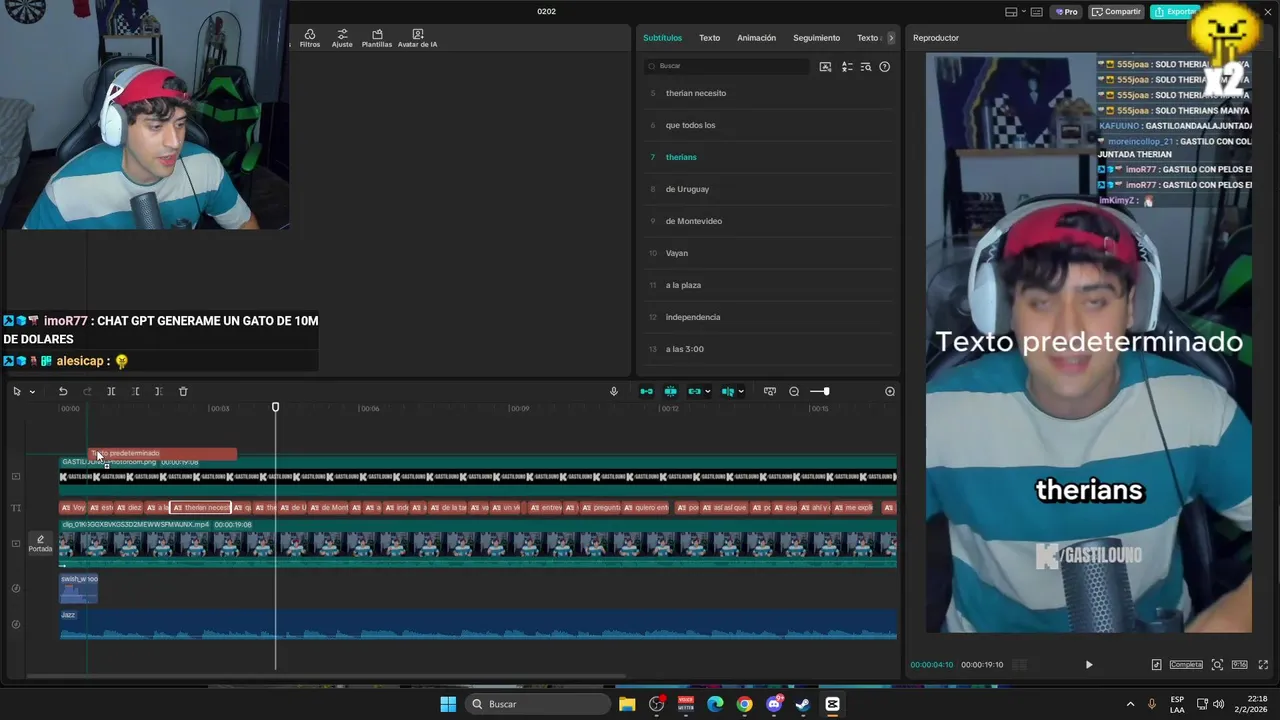Screen dimensions: 1280x720
Task: Open the subtitle list format icon
Action: point(847,66)
